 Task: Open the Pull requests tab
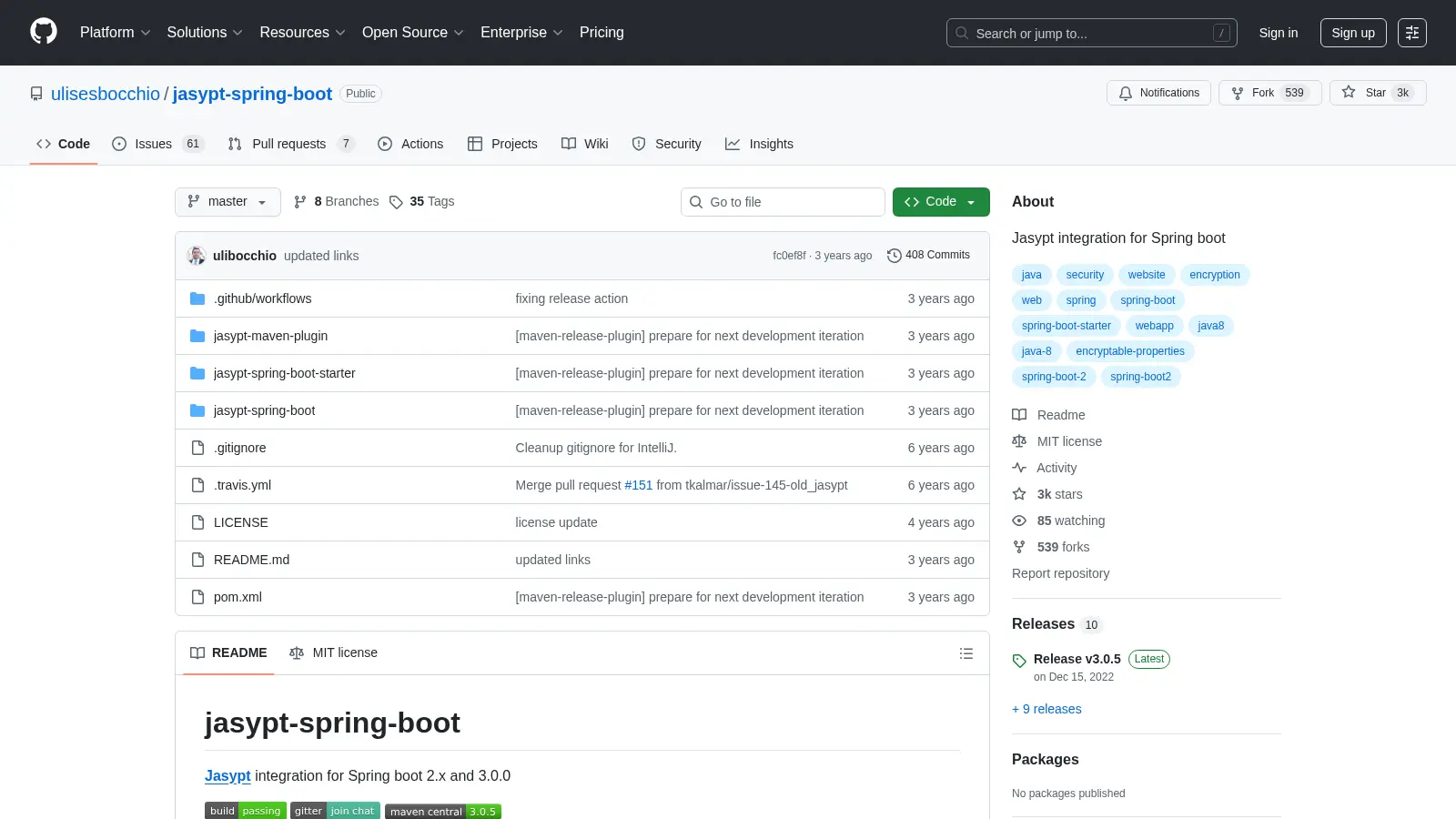coord(289,144)
